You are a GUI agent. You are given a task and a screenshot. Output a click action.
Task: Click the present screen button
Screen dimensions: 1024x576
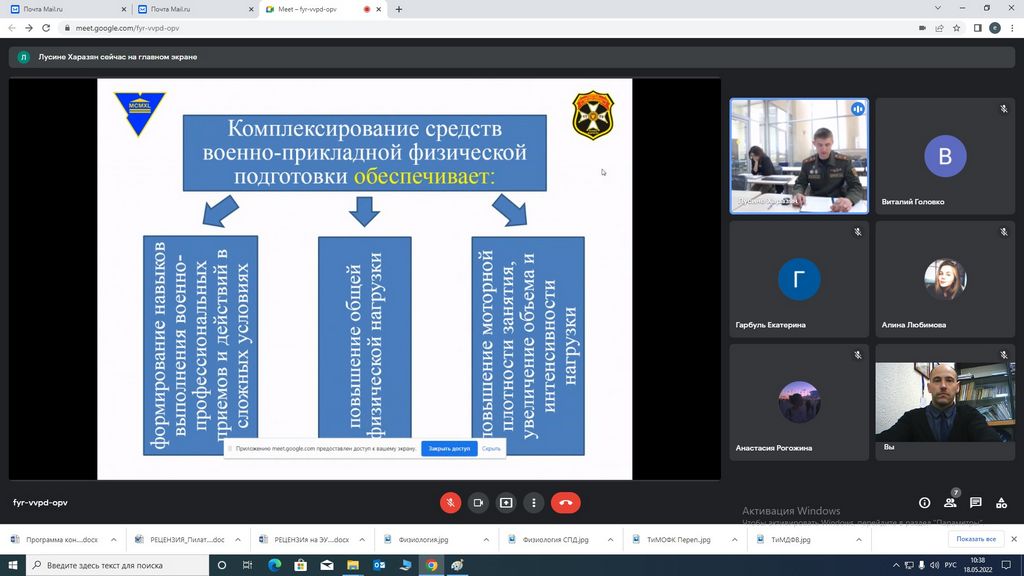(506, 503)
